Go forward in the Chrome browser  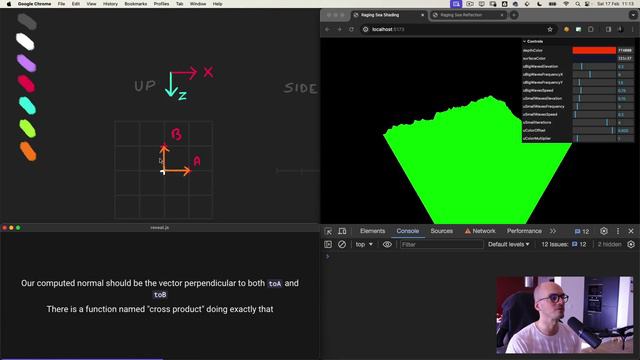click(x=339, y=29)
